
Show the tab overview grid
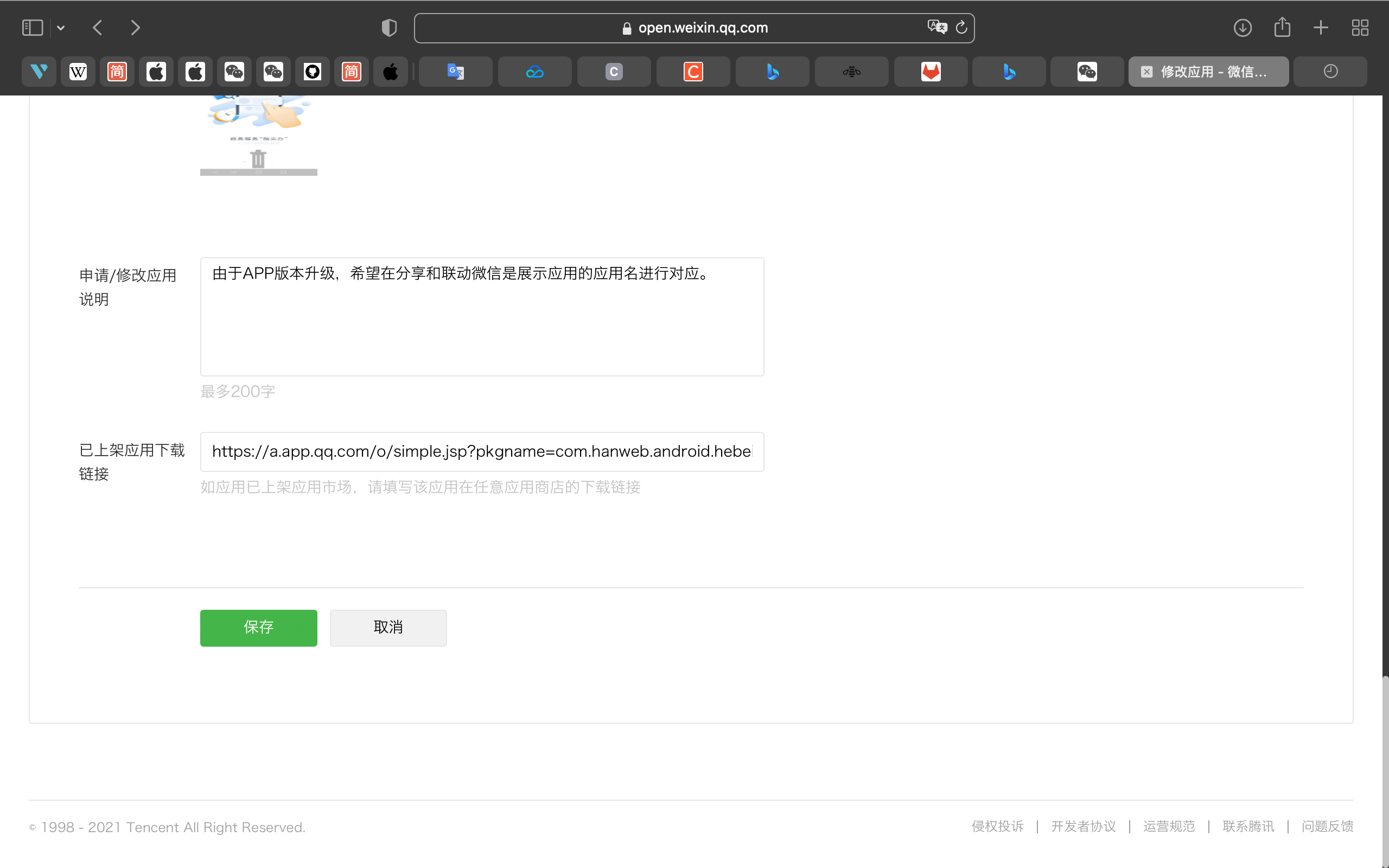click(1360, 28)
